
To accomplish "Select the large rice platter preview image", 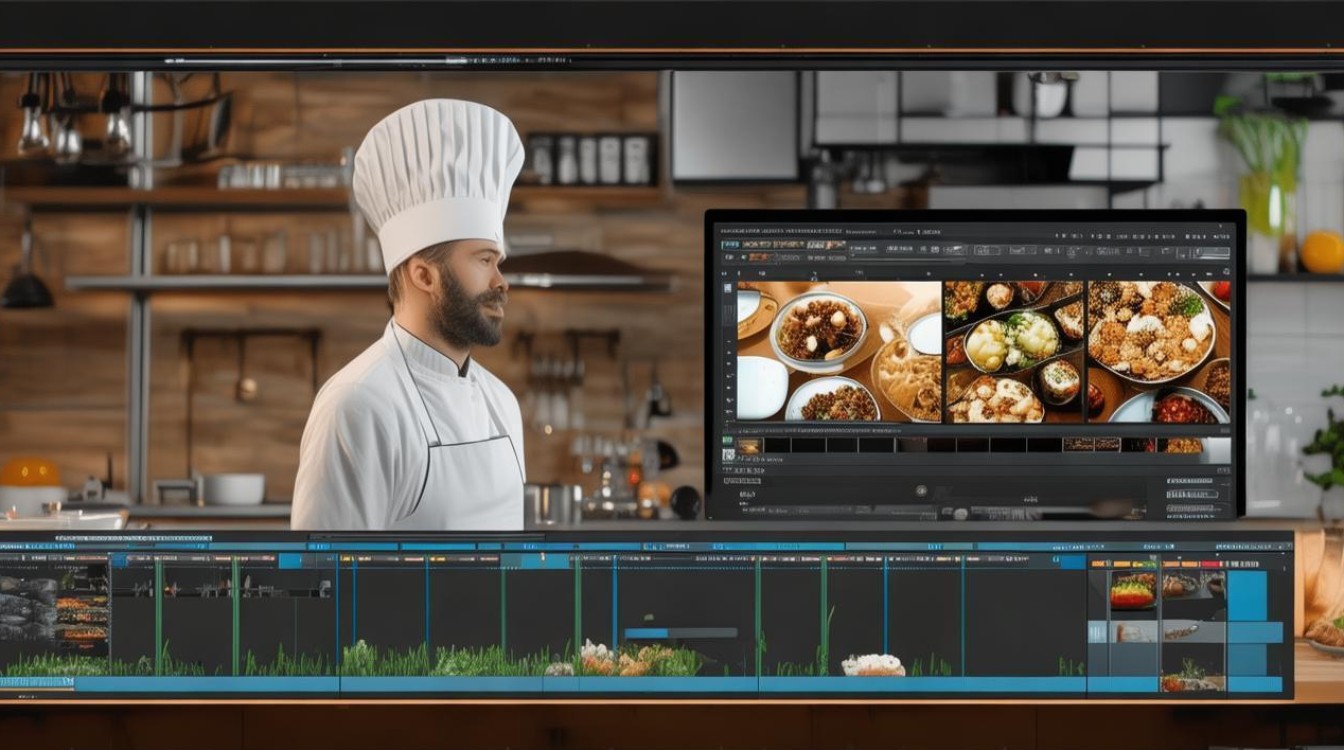I will (x=1158, y=351).
